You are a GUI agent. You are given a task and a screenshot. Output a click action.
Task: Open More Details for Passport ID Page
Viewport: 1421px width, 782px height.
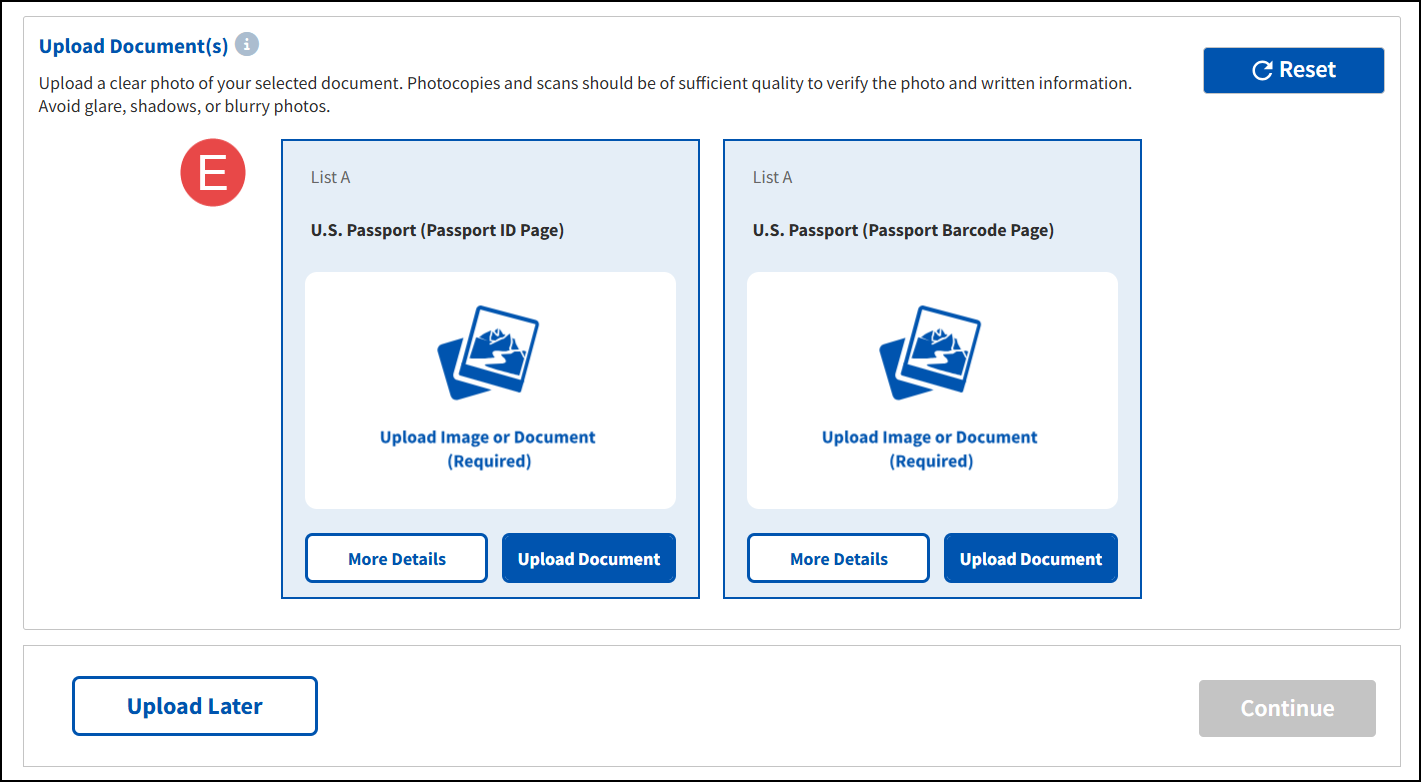click(396, 558)
